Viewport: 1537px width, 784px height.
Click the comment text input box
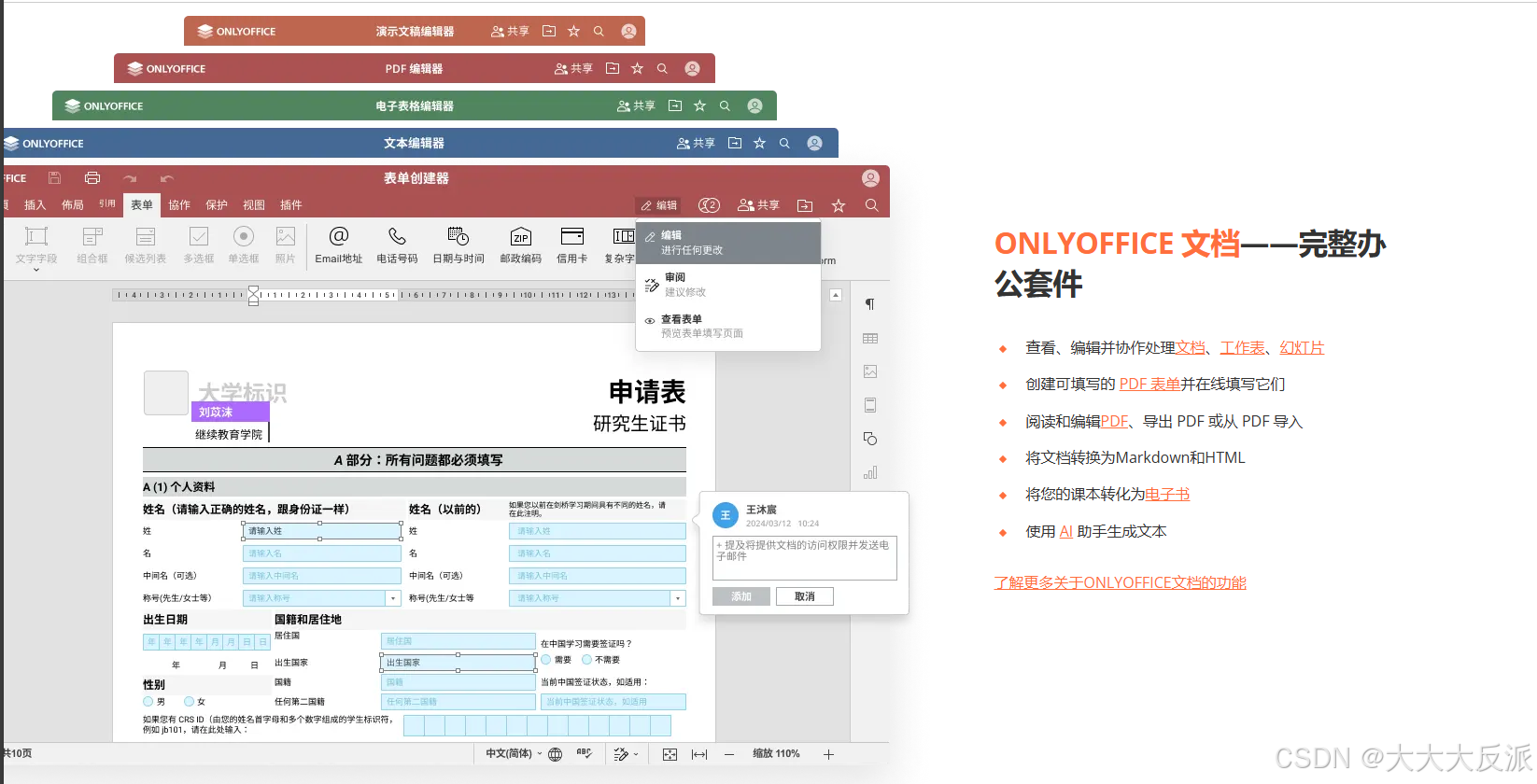tap(805, 558)
